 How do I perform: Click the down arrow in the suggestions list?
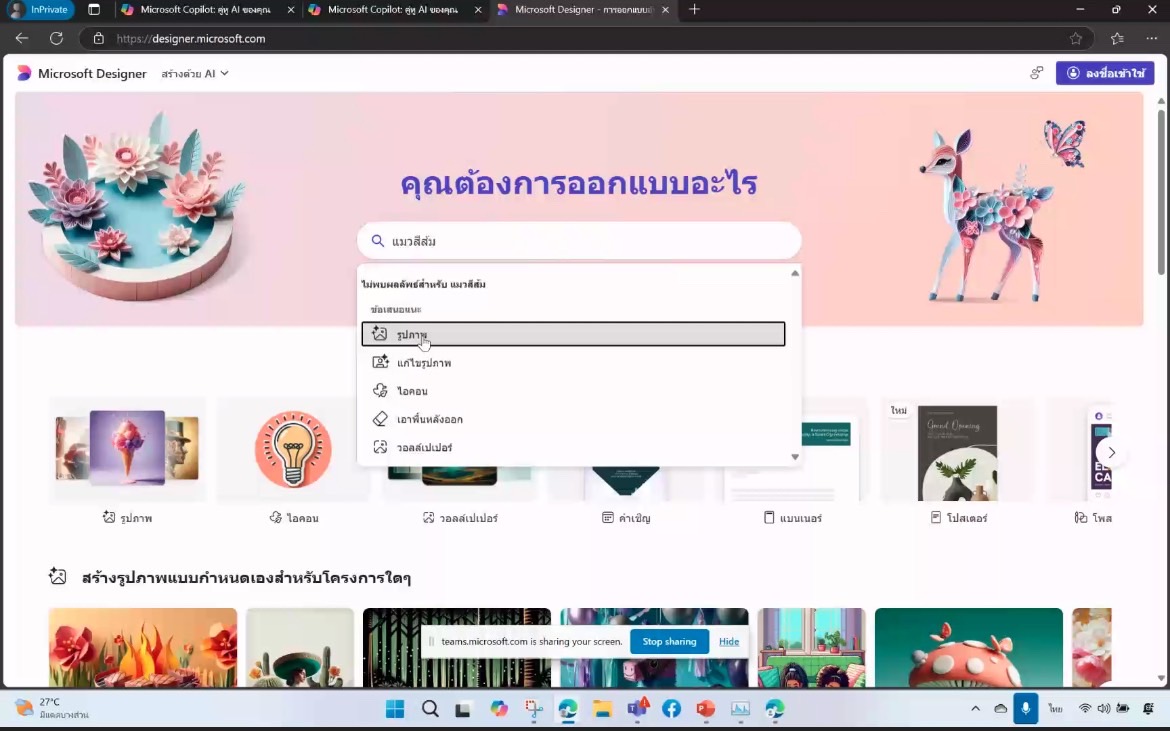coord(795,457)
